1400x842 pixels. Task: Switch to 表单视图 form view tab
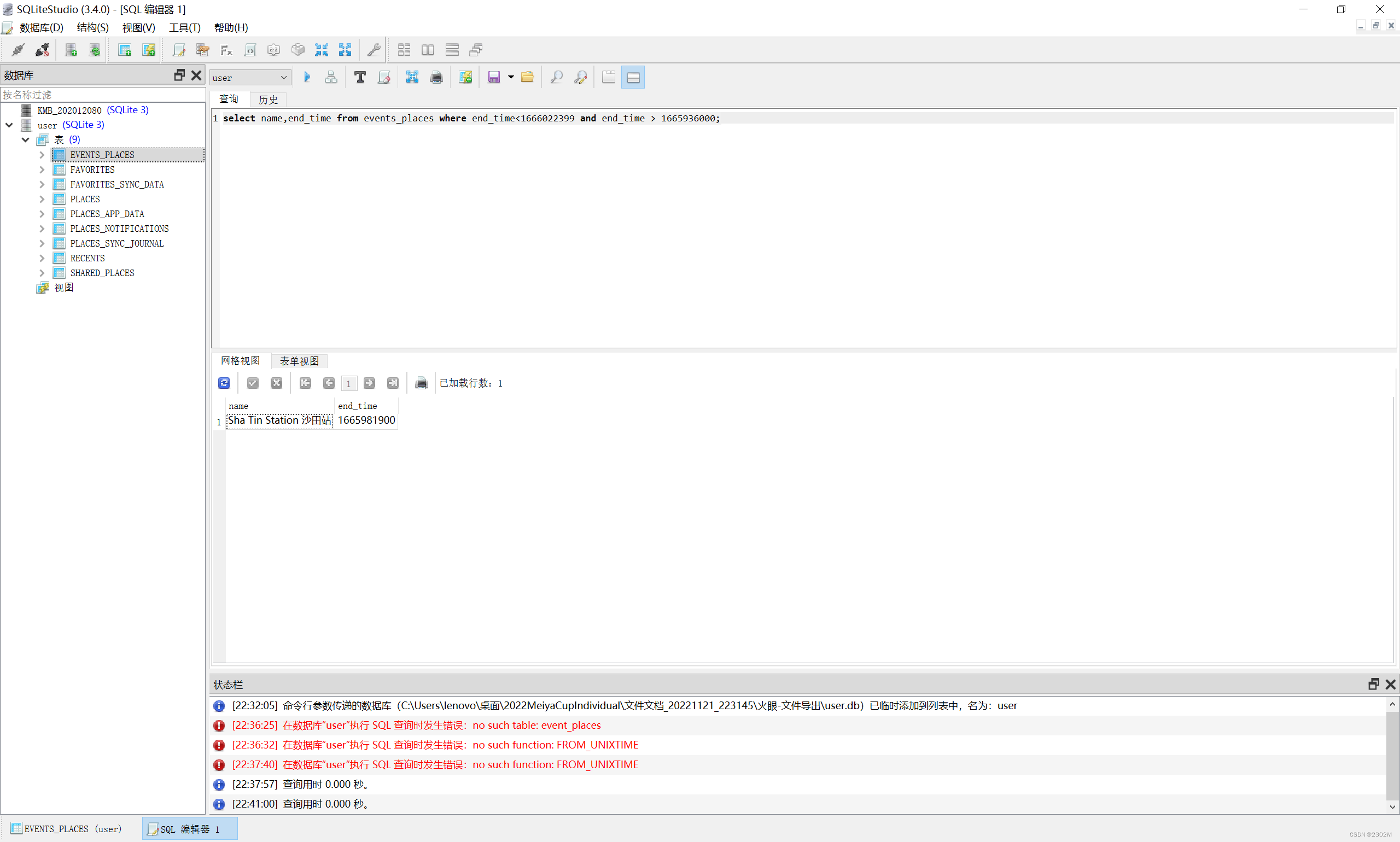299,361
